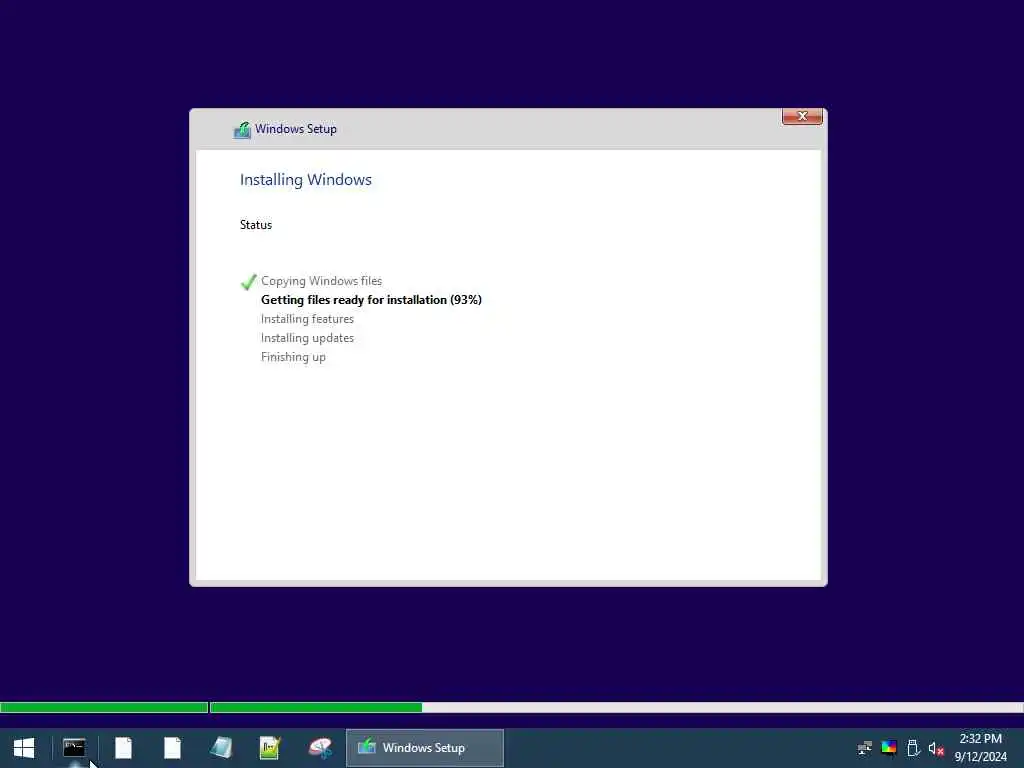Viewport: 1024px width, 768px height.
Task: Open the USB device tray icon
Action: point(913,748)
